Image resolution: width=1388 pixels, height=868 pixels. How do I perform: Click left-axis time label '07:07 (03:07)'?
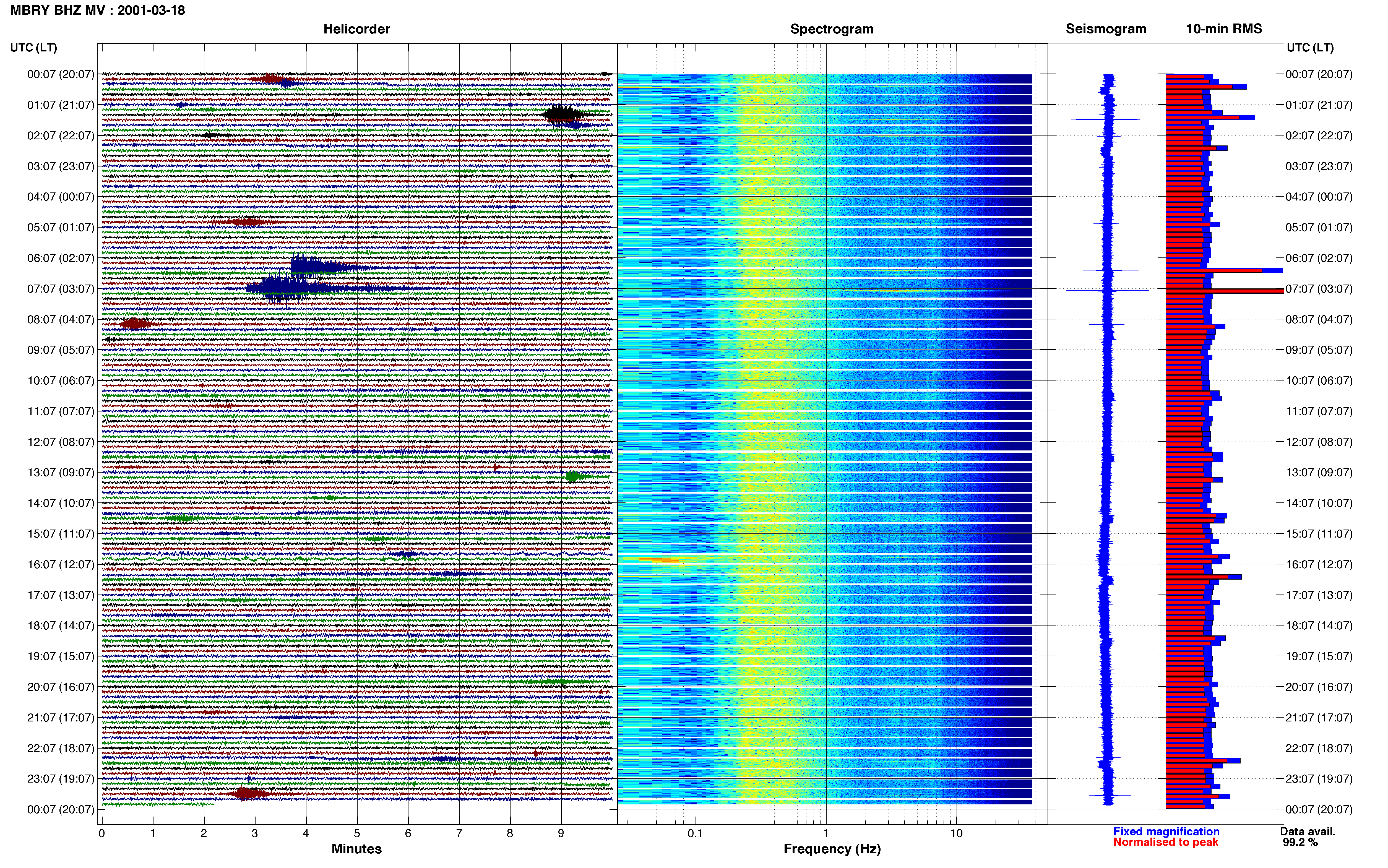pyautogui.click(x=61, y=289)
